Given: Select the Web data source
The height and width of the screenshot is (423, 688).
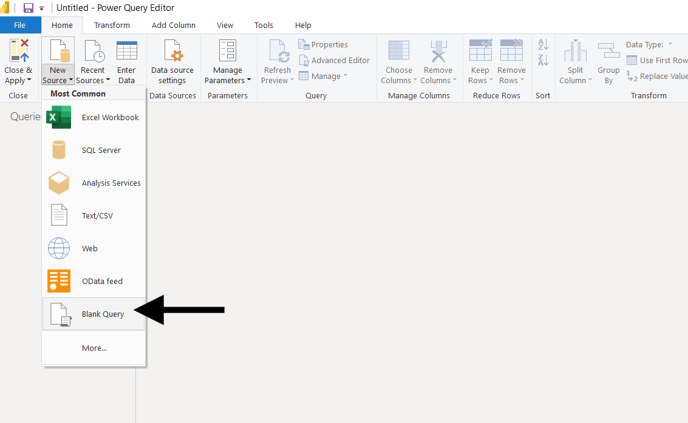Looking at the screenshot, I should (x=94, y=248).
